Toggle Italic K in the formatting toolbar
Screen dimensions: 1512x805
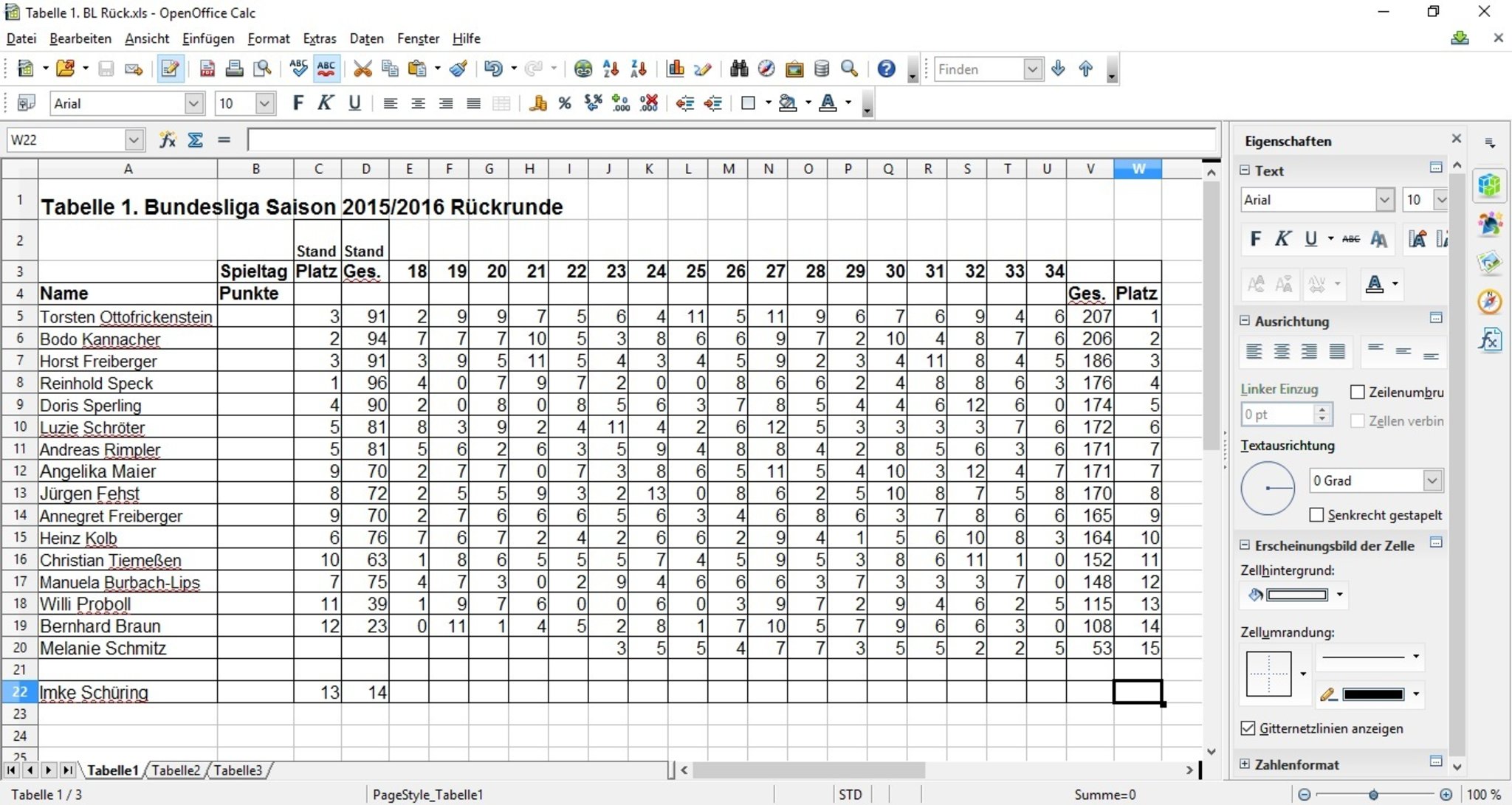click(x=326, y=103)
